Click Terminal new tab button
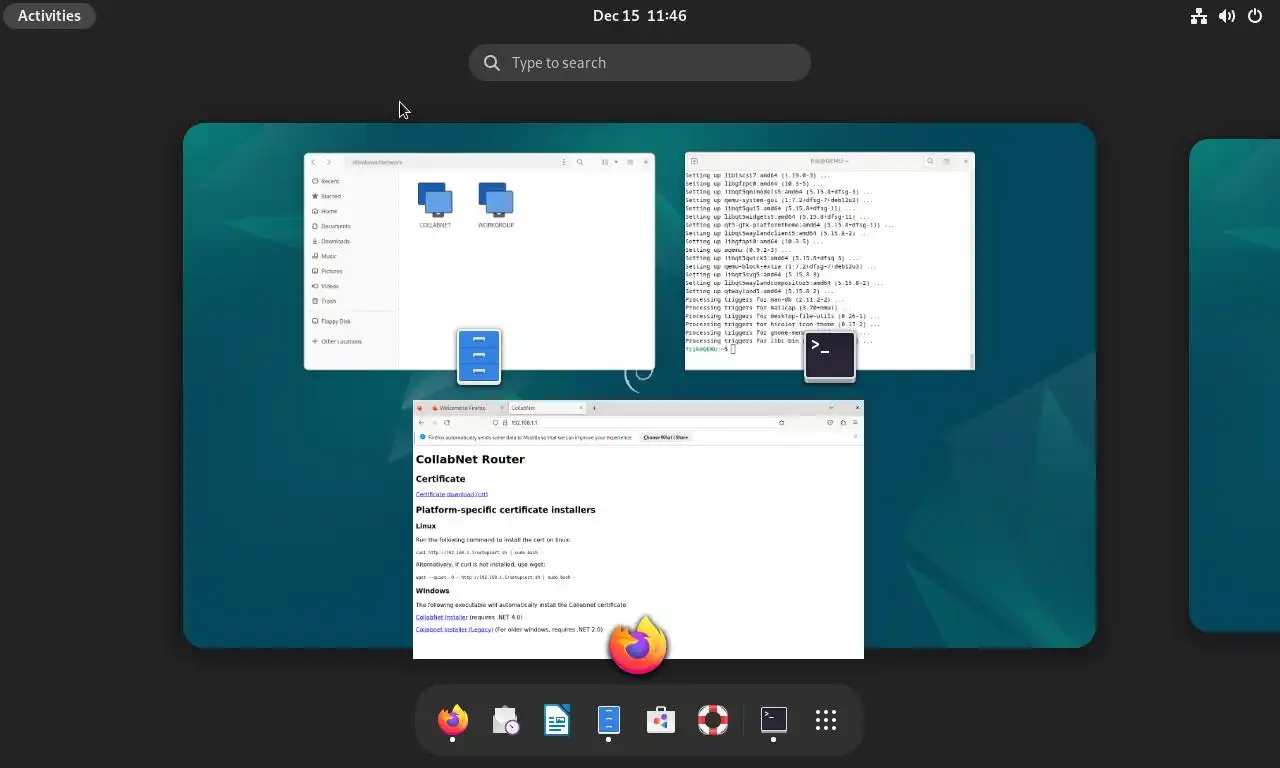Image resolution: width=1280 pixels, height=768 pixels. click(x=694, y=161)
